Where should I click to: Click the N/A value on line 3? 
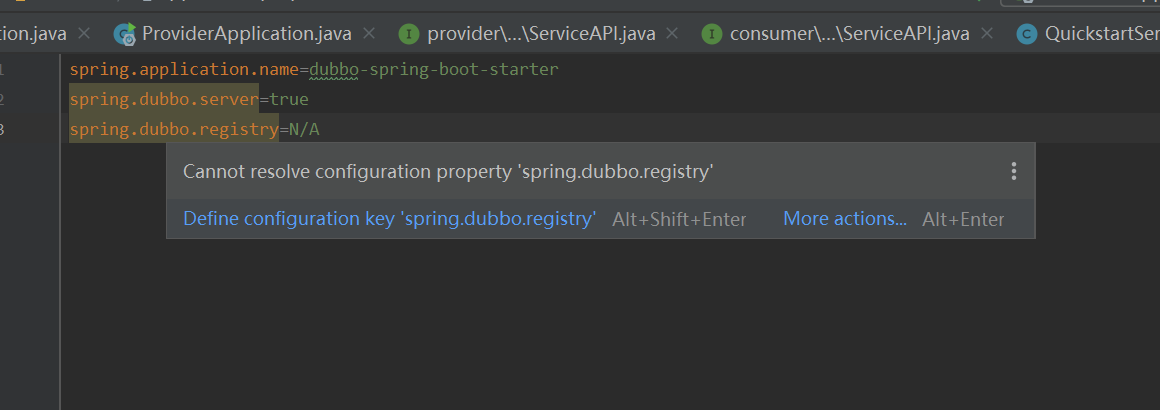point(304,130)
